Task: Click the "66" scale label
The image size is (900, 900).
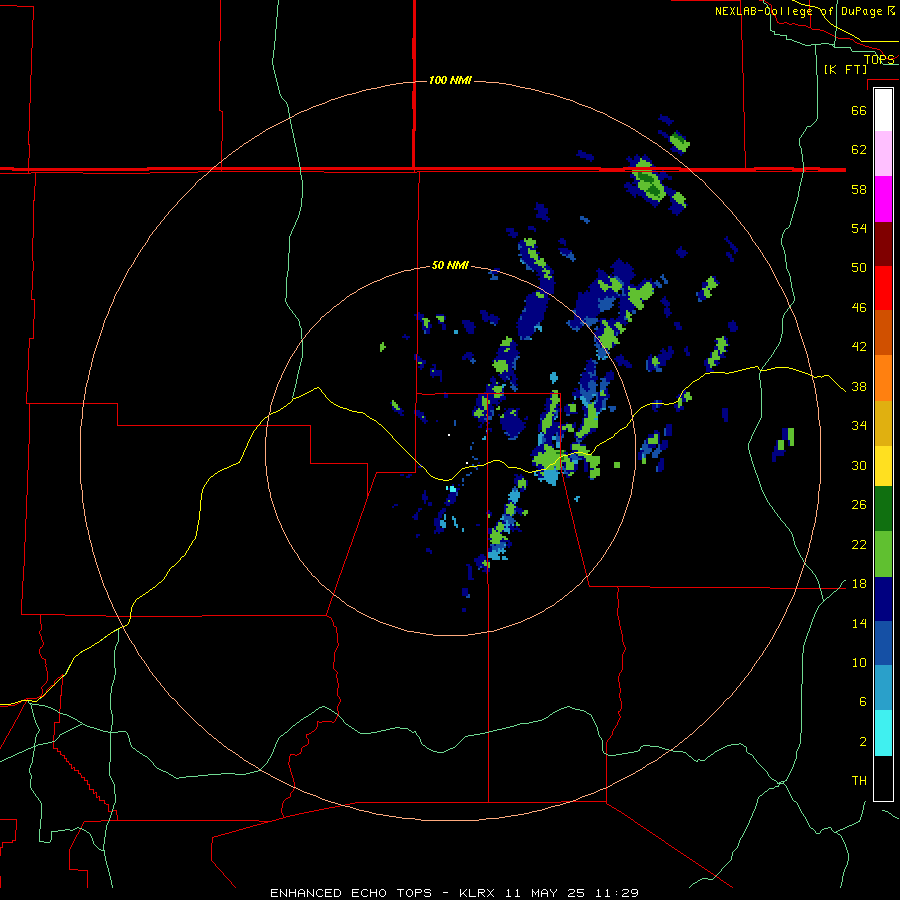Action: pos(859,110)
